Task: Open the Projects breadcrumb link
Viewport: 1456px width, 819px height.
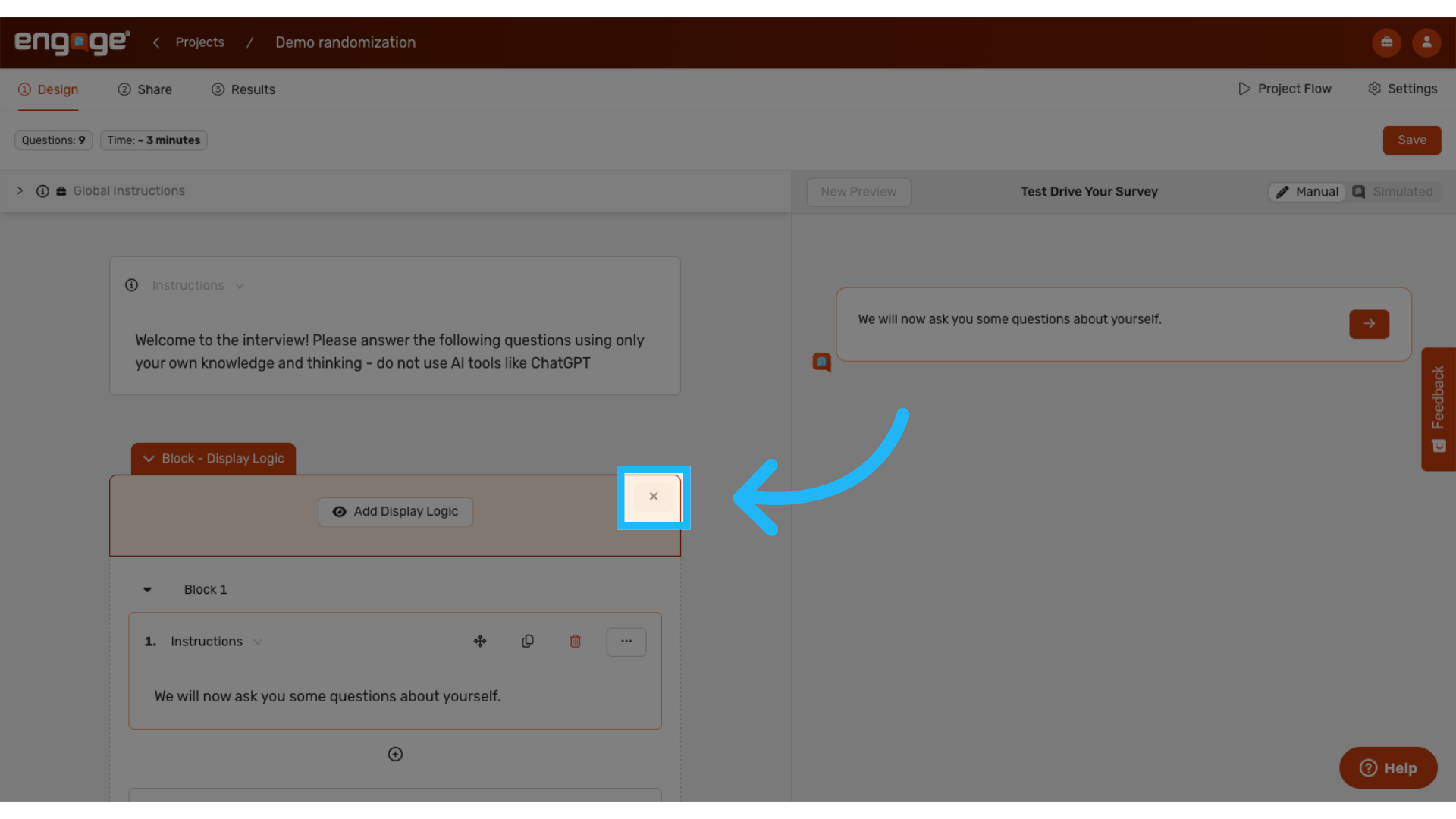Action: 199,42
